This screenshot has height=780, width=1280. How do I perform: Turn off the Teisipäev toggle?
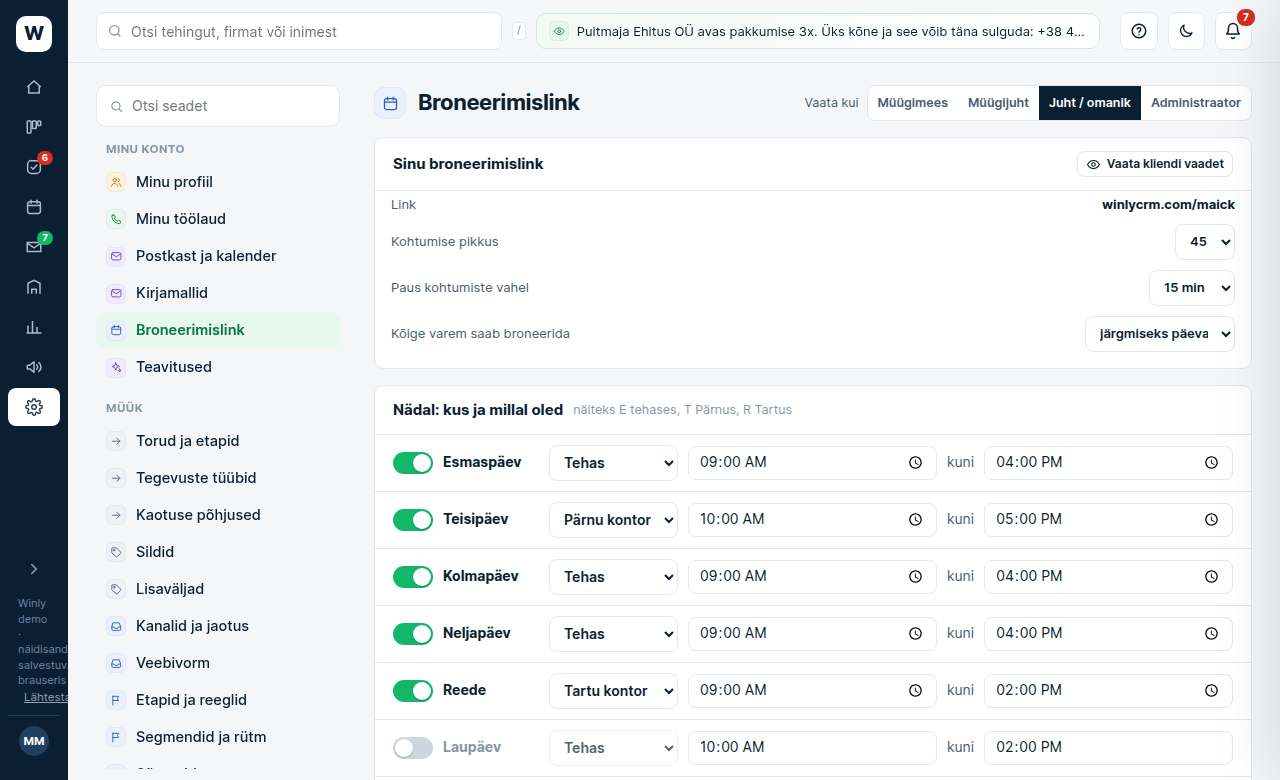pos(413,519)
